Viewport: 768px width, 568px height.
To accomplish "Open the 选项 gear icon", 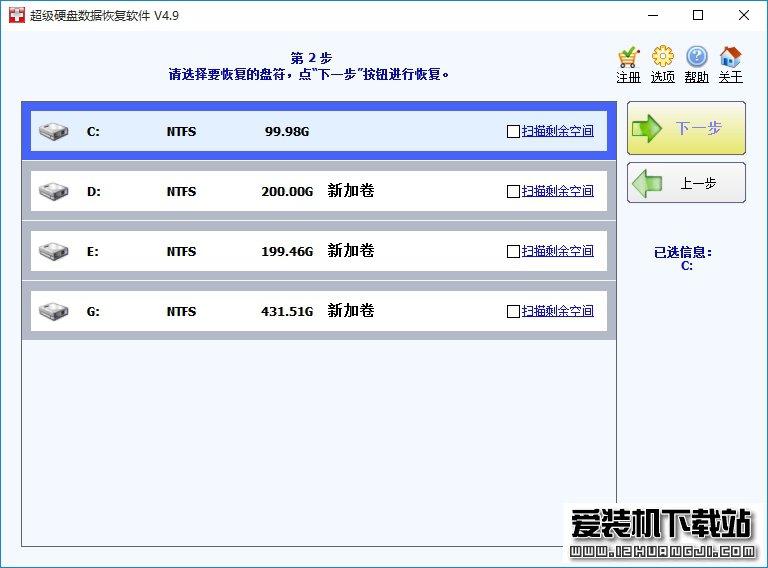I will click(662, 57).
